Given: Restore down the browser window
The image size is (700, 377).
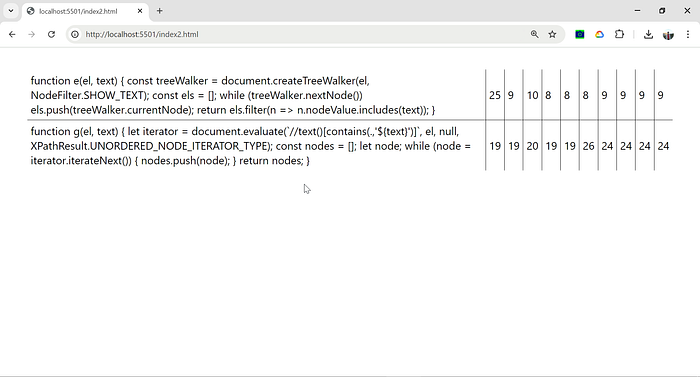Looking at the screenshot, I should click(662, 11).
